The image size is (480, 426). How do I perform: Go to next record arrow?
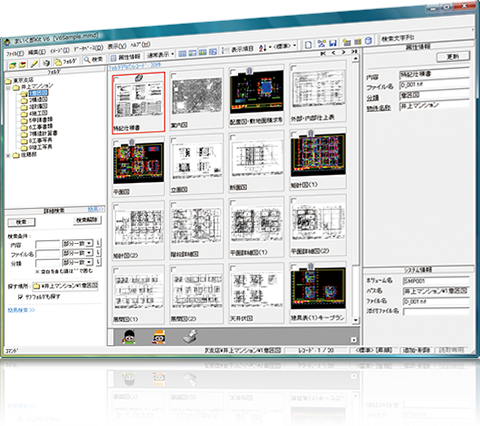tap(343, 52)
